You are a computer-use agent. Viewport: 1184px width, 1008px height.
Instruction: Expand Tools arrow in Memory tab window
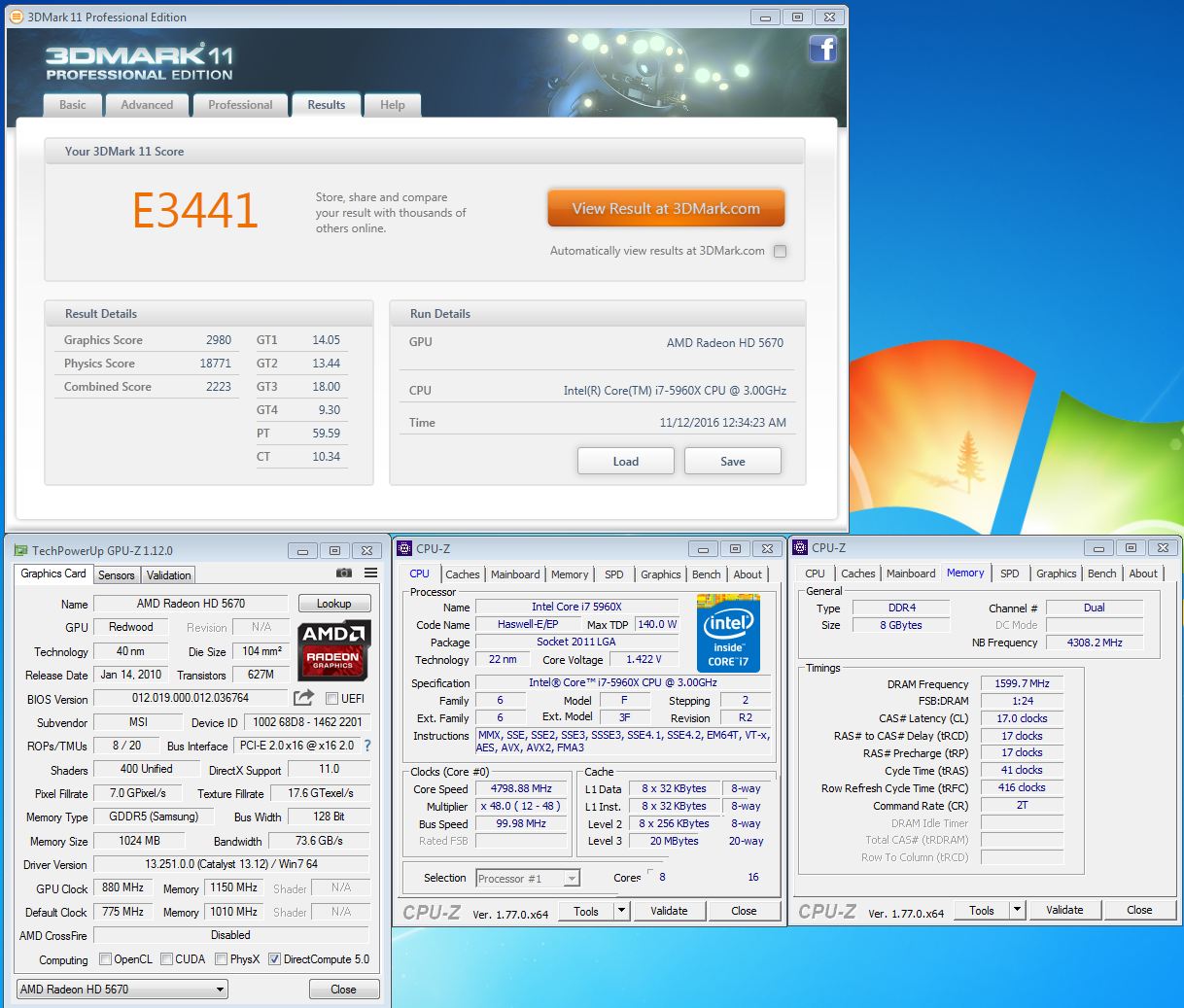click(1017, 910)
